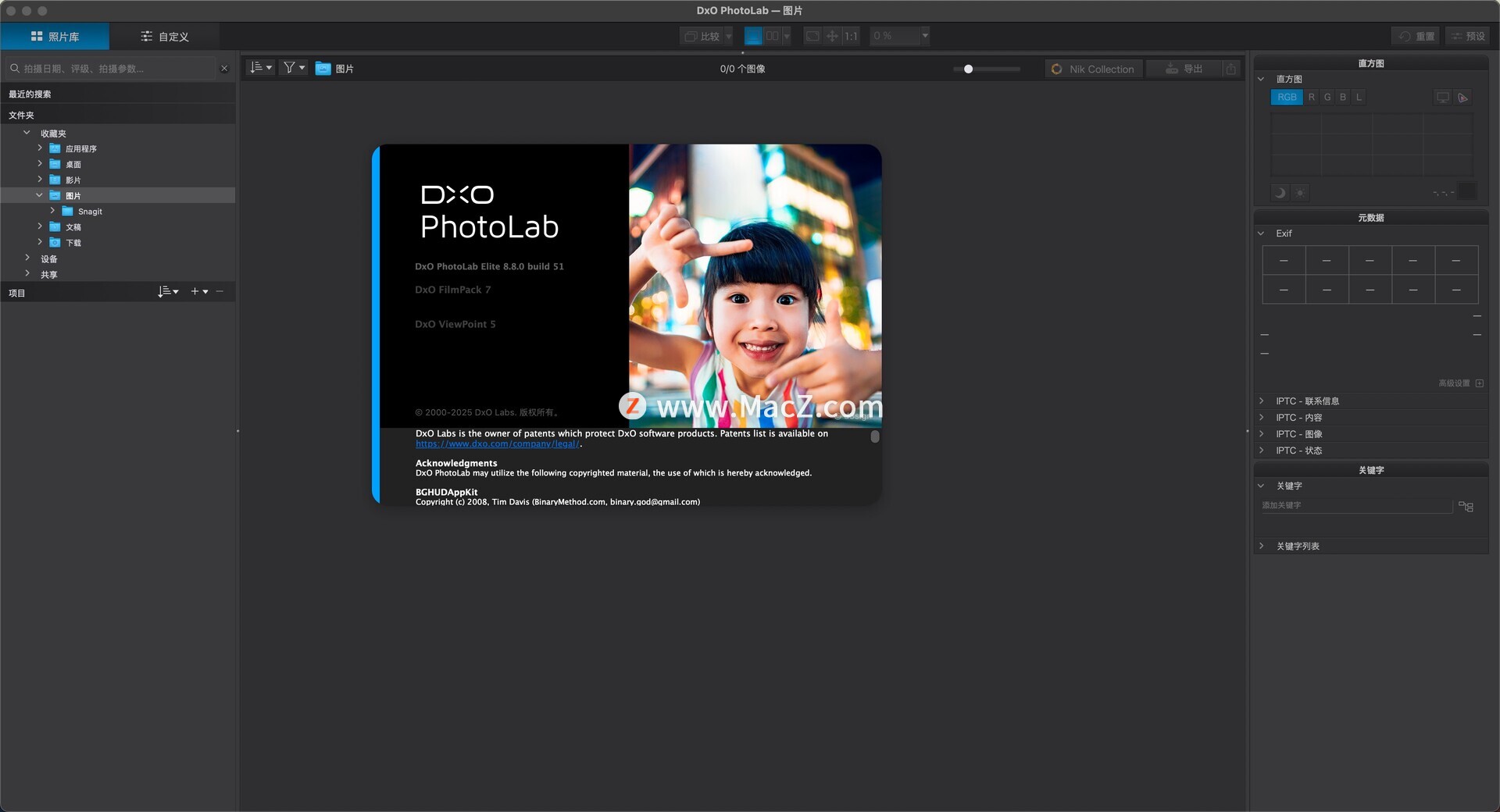Remove project with minus icon
Viewport: 1500px width, 812px height.
220,291
